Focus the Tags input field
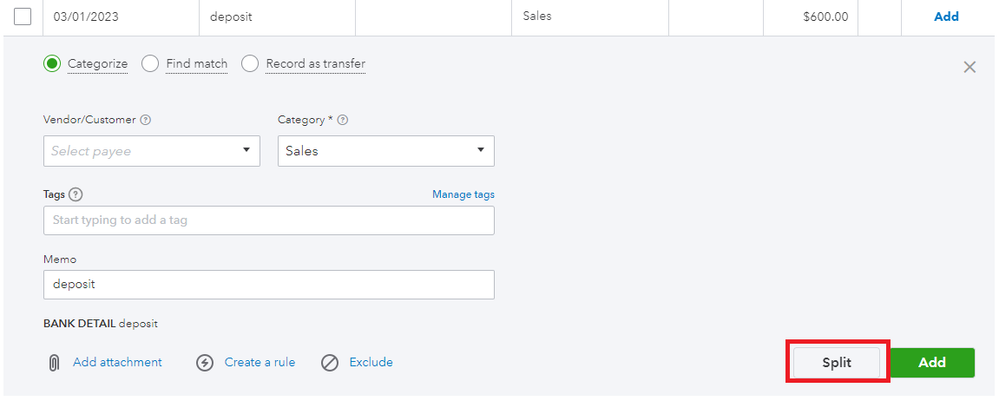Screen dimensions: 999x401 click(x=269, y=220)
